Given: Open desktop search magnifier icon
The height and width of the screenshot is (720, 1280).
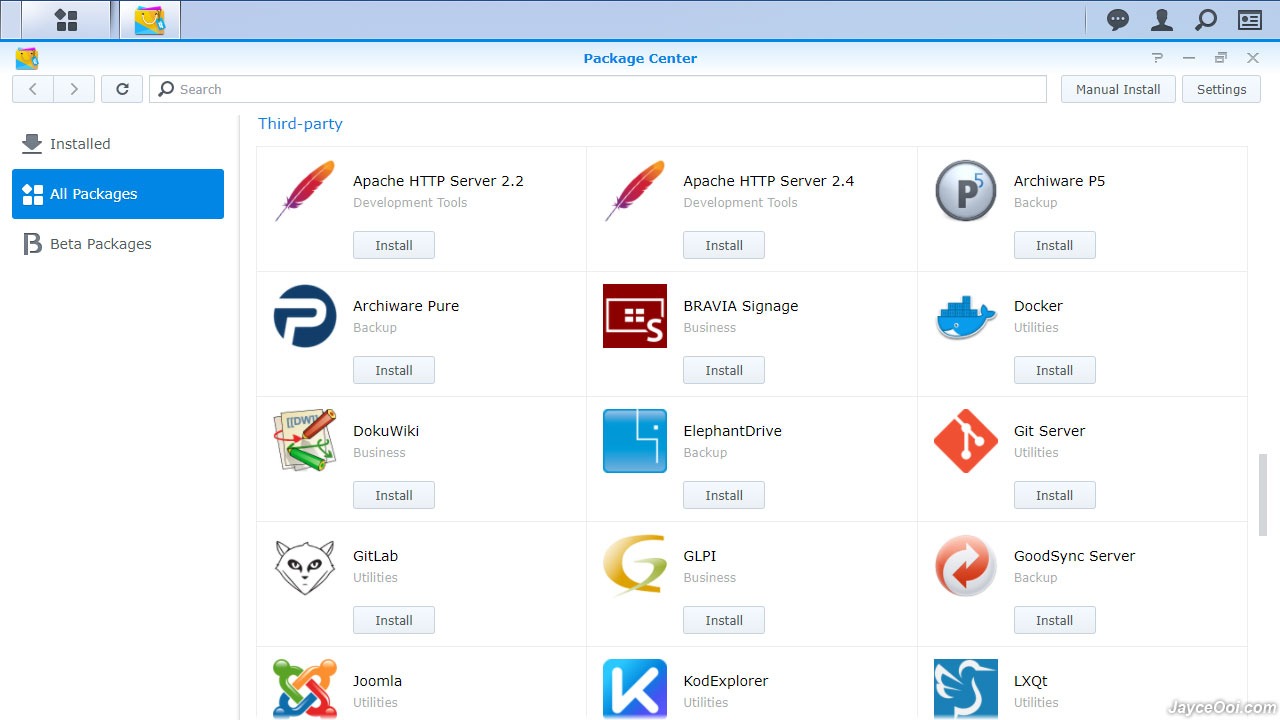Looking at the screenshot, I should click(x=1206, y=20).
